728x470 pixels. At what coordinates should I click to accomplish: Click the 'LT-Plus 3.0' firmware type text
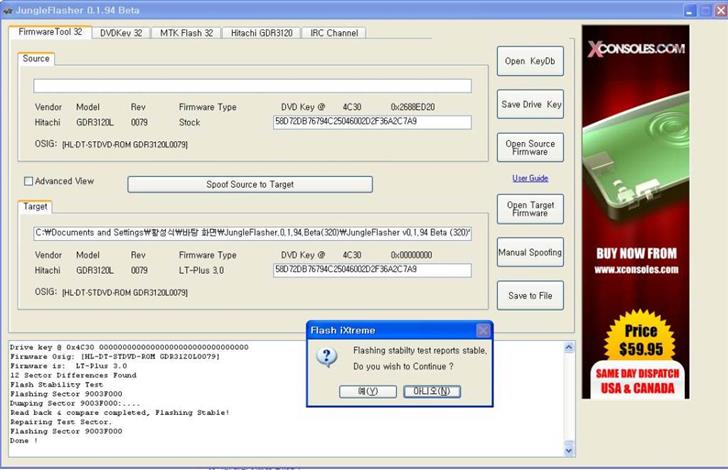pos(202,270)
